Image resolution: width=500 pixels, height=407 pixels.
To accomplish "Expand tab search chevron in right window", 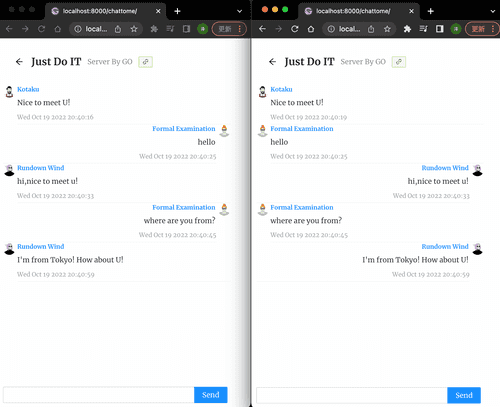I will pos(493,11).
